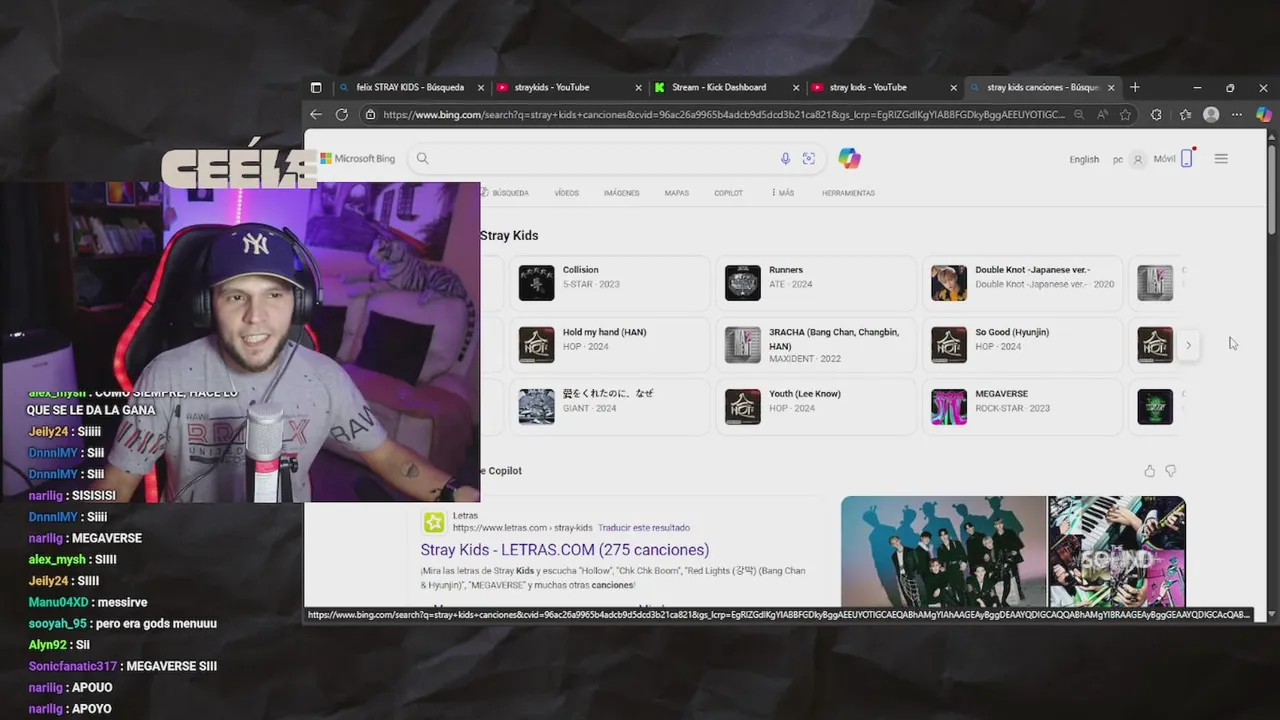Click the page vertical scrollbar
This screenshot has width=1280, height=720.
coord(1272,190)
